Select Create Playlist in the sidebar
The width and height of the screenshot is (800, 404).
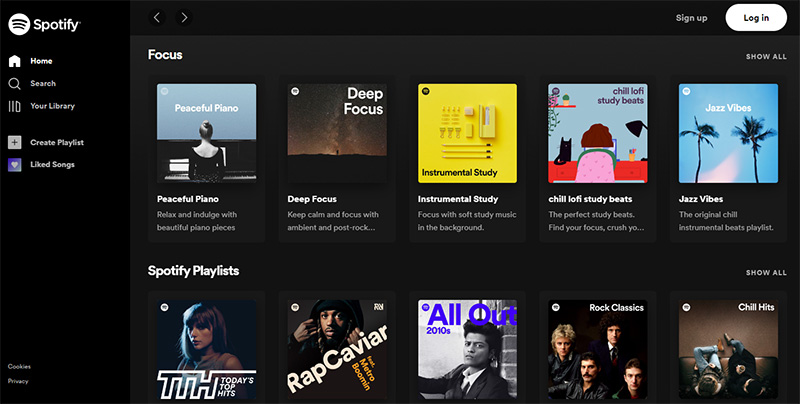pyautogui.click(x=57, y=142)
